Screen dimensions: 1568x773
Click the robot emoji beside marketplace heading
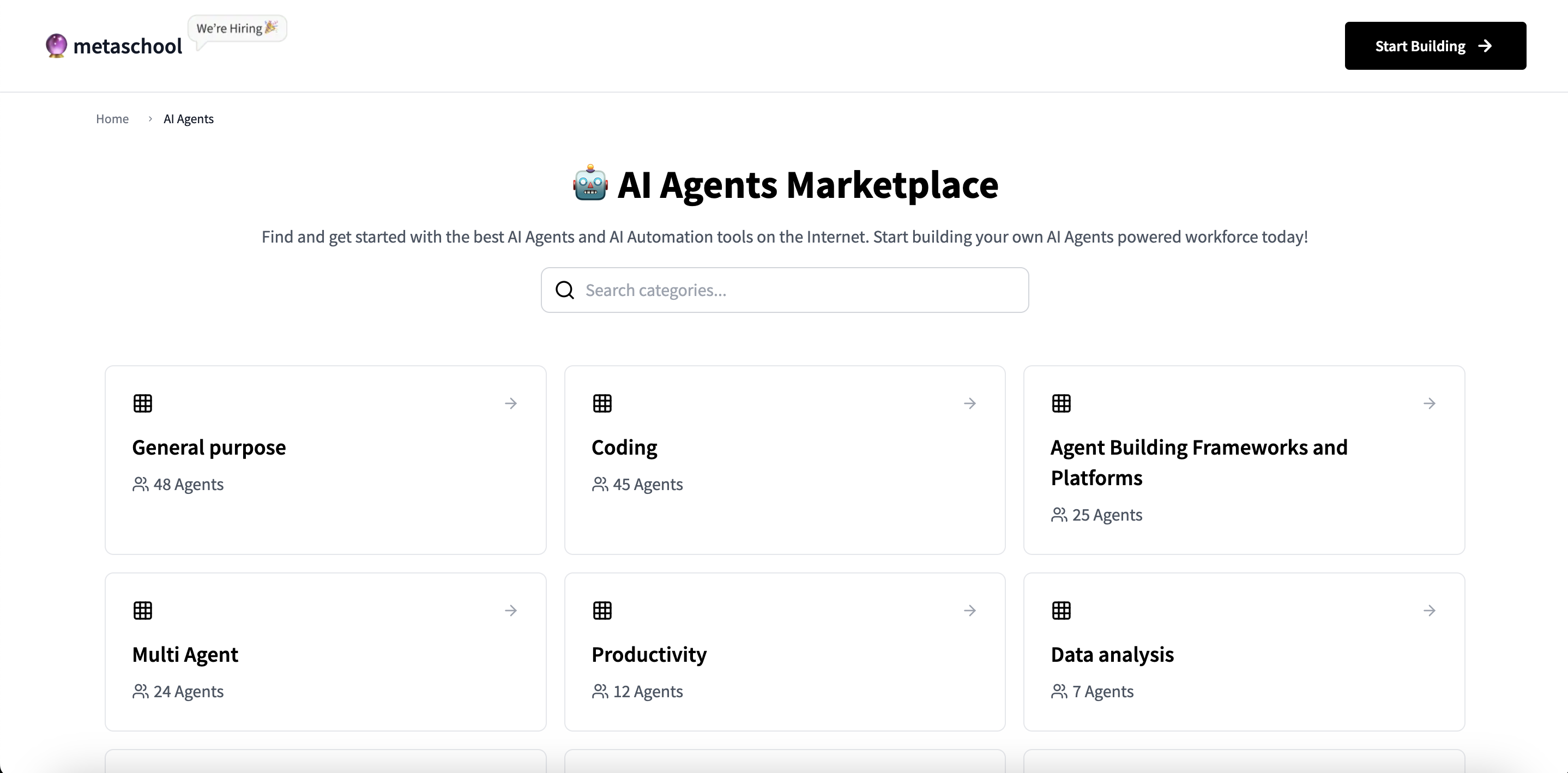coord(590,184)
